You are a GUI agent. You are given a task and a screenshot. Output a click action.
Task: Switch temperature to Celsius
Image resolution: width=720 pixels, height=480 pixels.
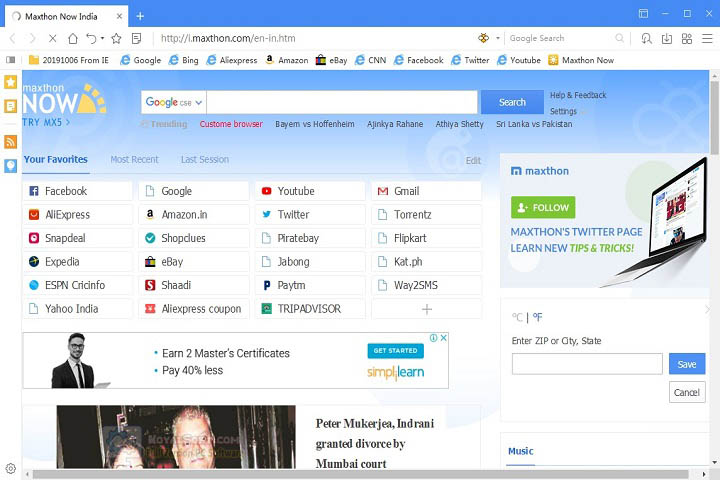(x=517, y=317)
